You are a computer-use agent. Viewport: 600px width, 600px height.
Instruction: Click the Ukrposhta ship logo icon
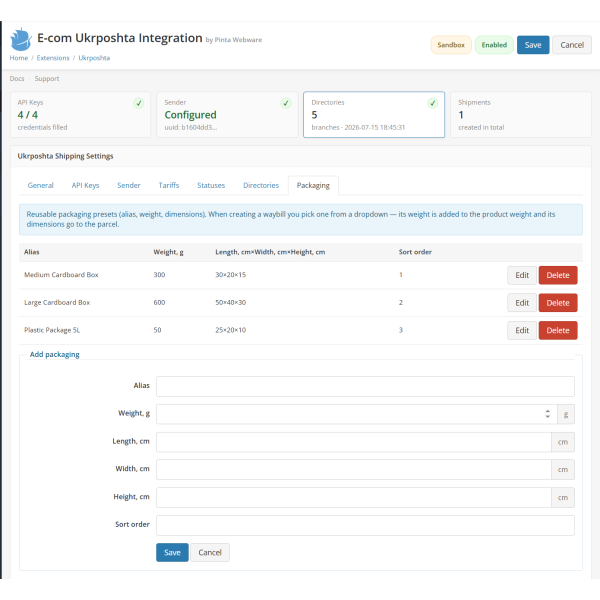(21, 39)
